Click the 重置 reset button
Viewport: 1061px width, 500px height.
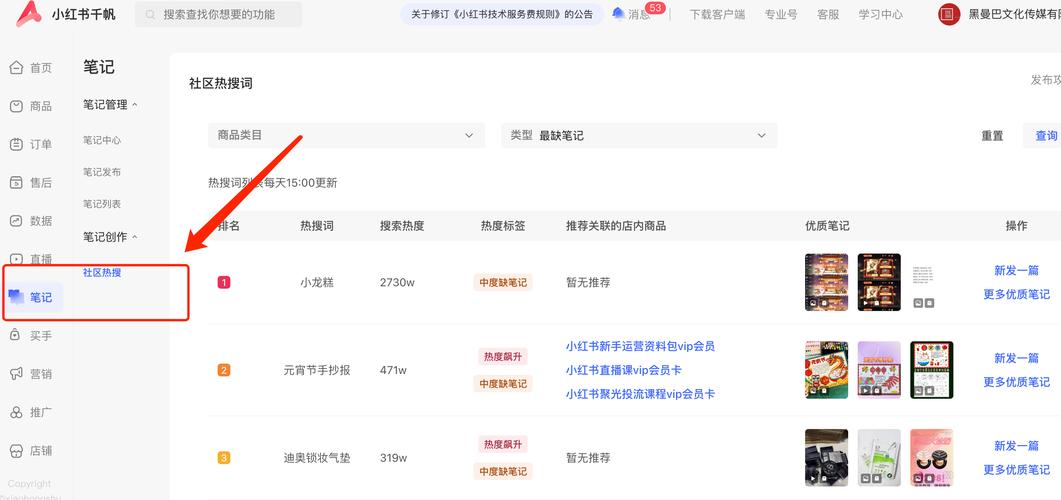pos(992,136)
